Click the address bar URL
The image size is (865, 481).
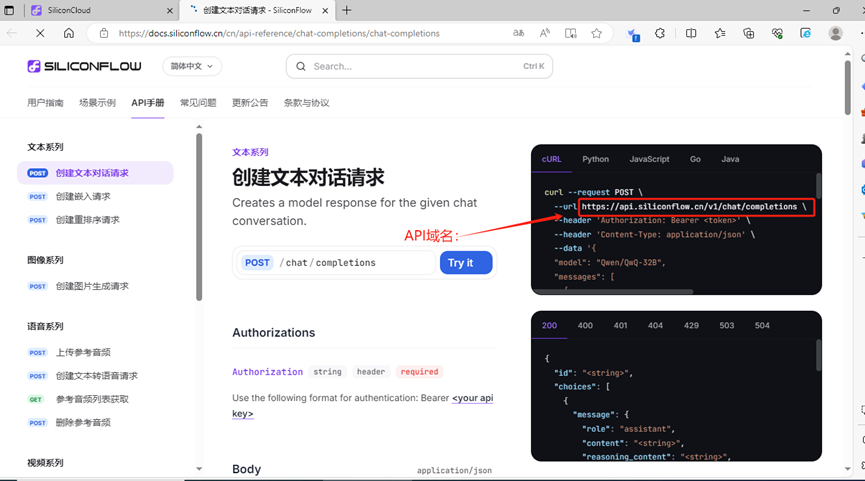[x=279, y=33]
